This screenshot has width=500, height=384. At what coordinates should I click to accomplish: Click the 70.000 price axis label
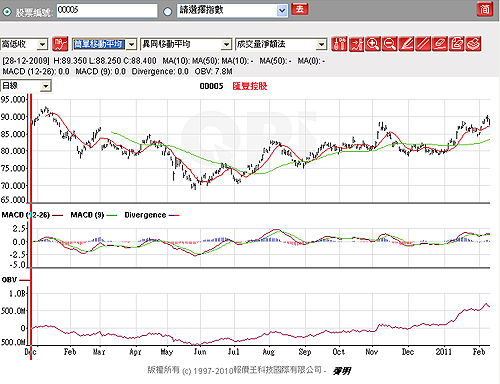coord(13,185)
